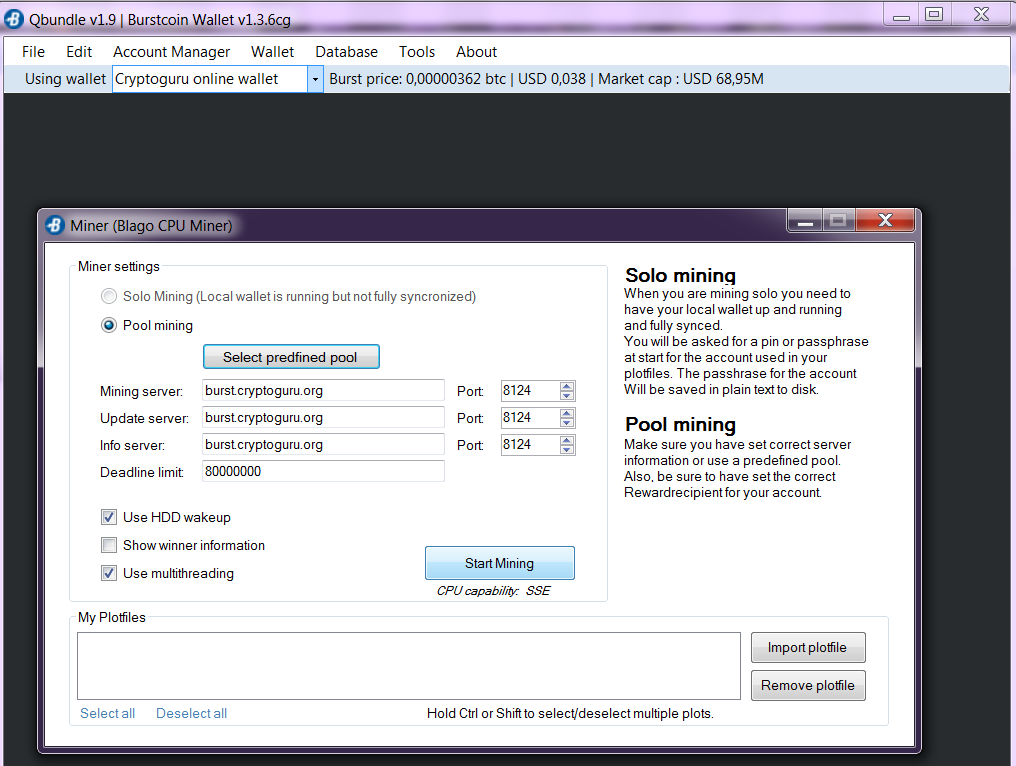Close the Qbundle main window
The height and width of the screenshot is (766, 1016).
pos(982,14)
